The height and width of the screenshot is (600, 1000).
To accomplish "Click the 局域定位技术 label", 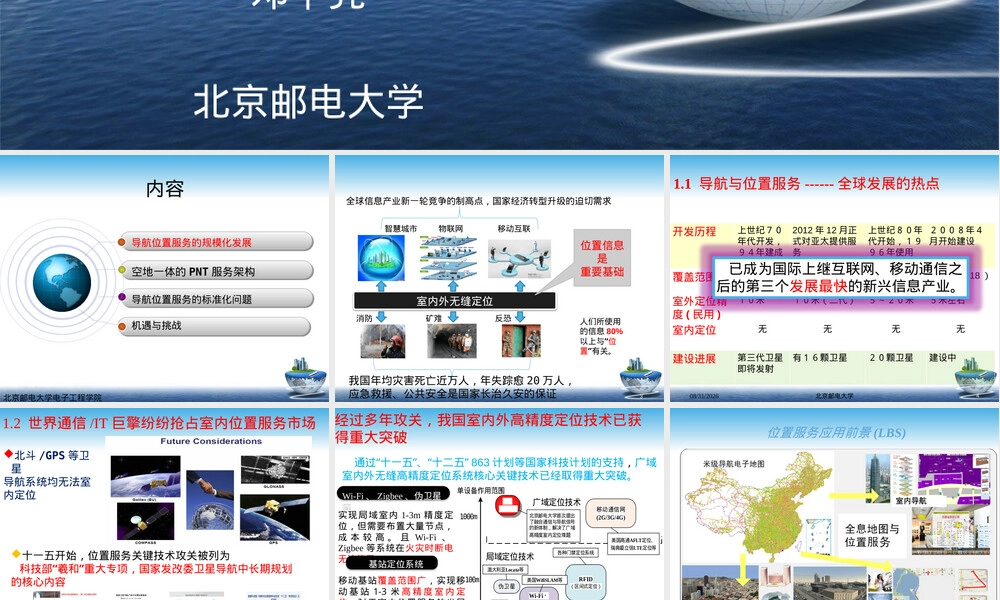I will [510, 556].
